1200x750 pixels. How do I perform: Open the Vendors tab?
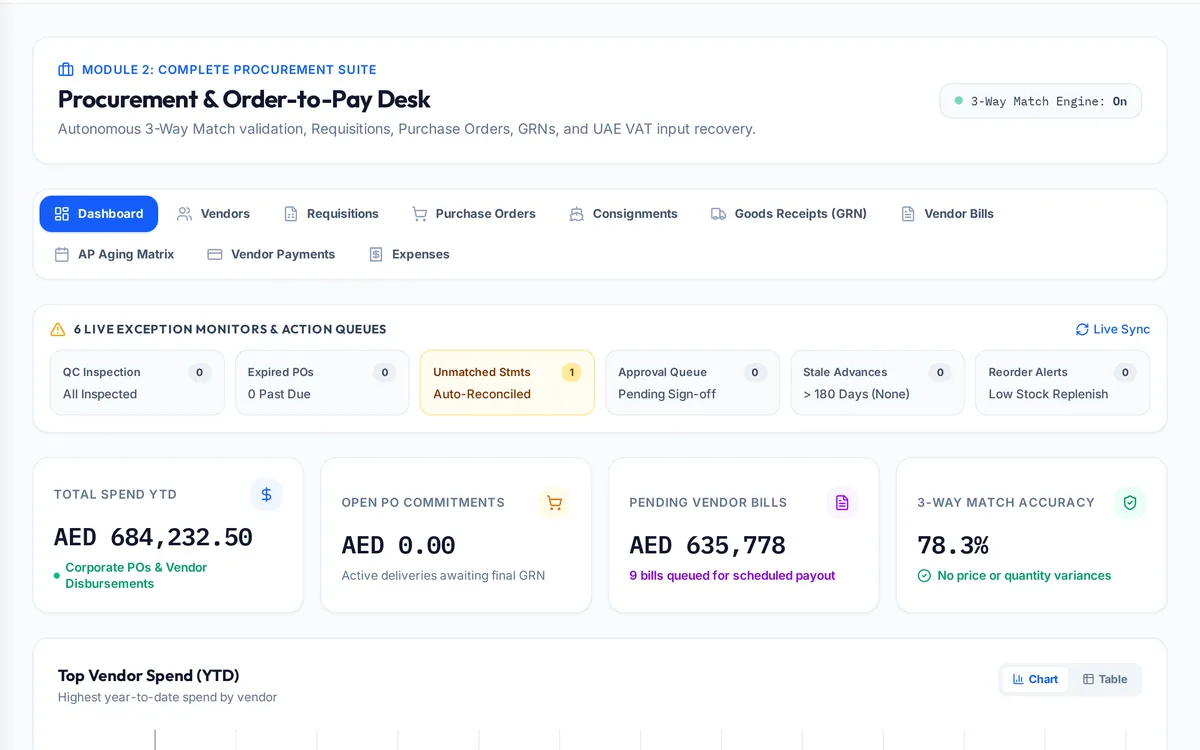coord(213,214)
